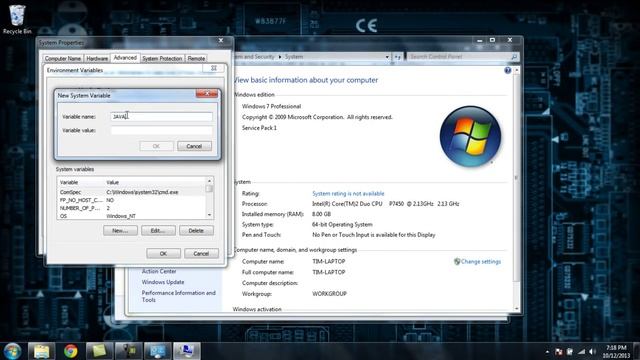Open the network signal tray icon
640x360 pixels.
581,352
